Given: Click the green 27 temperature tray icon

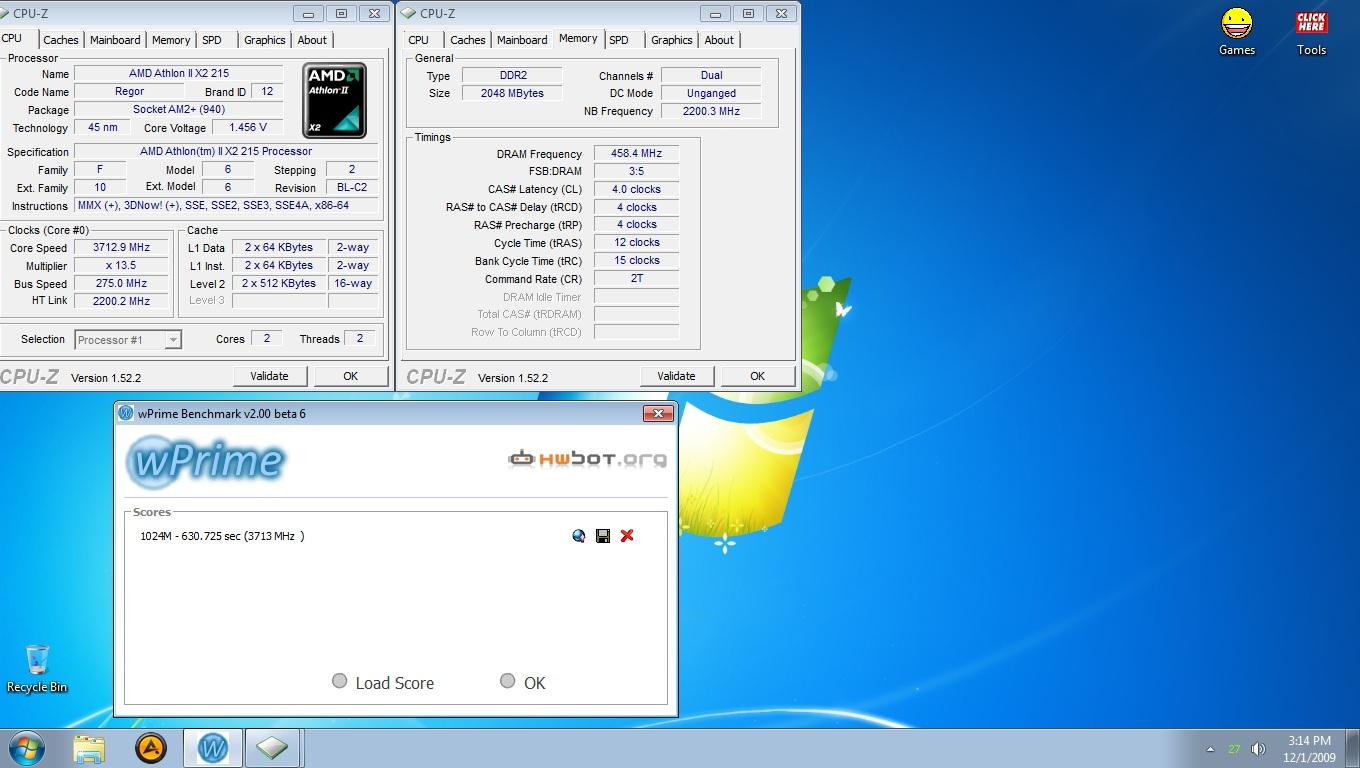Looking at the screenshot, I should coord(1234,749).
